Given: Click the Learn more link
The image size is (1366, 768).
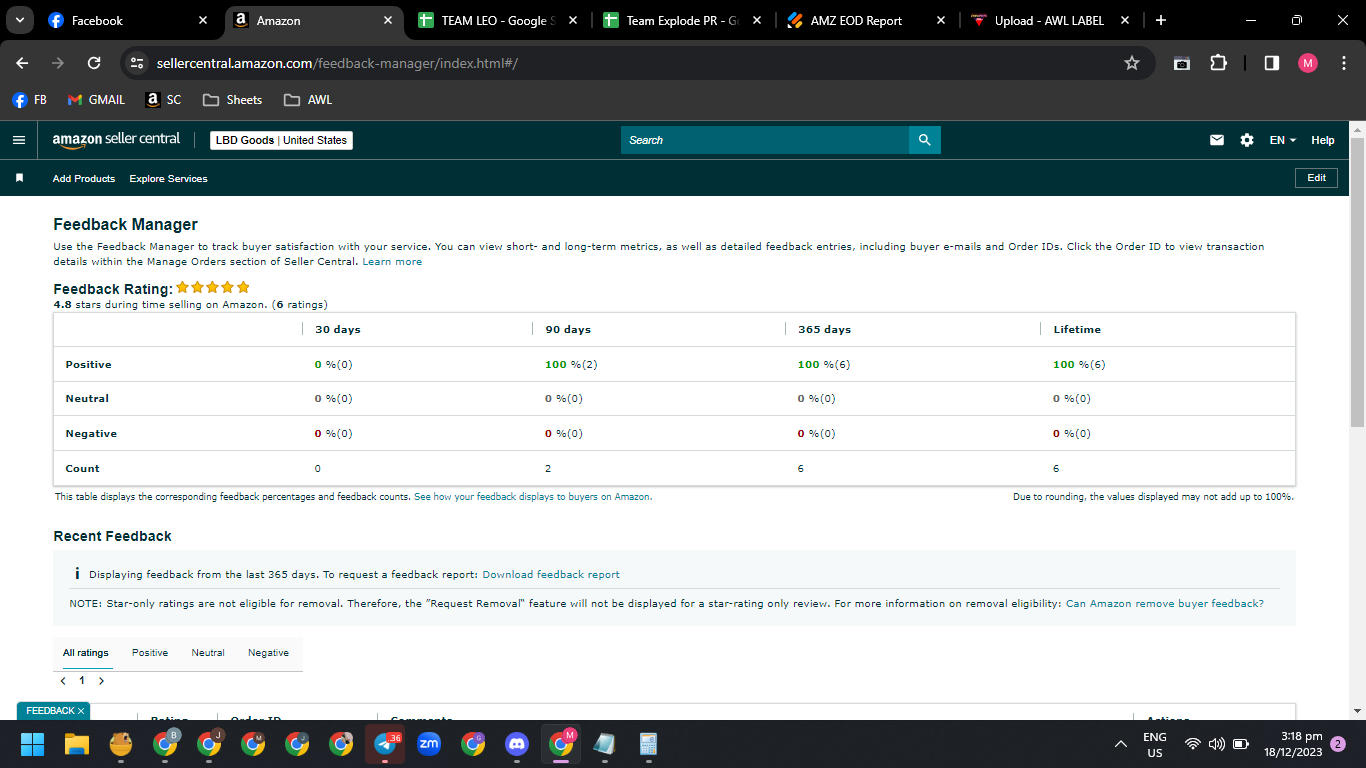Looking at the screenshot, I should tap(392, 262).
